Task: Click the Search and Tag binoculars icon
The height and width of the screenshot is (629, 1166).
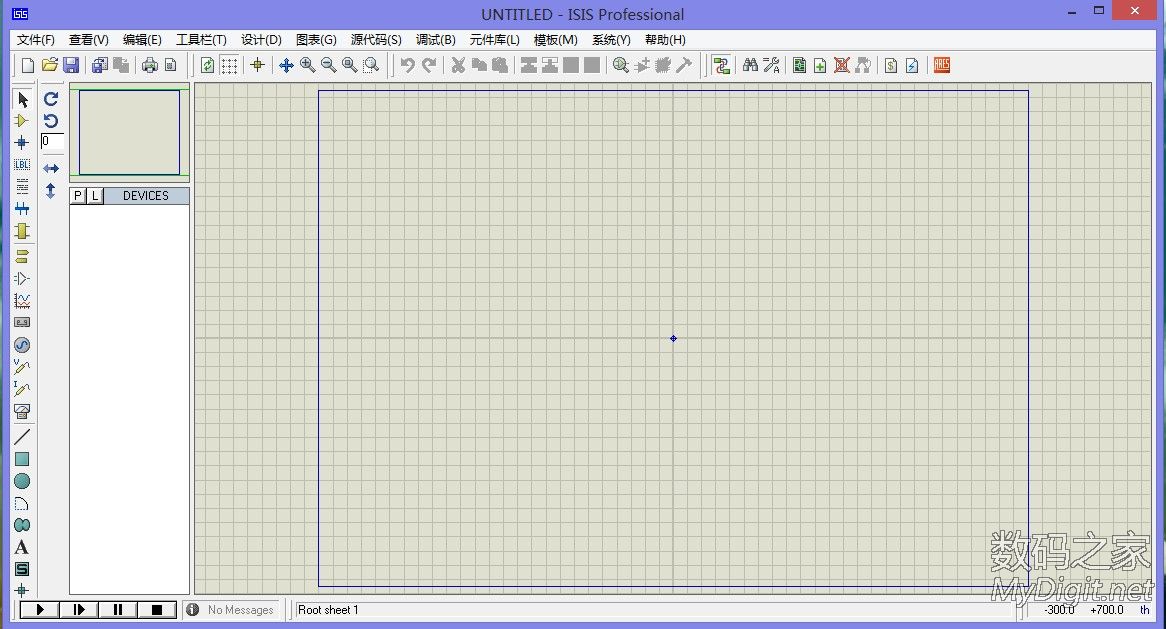Action: [750, 65]
